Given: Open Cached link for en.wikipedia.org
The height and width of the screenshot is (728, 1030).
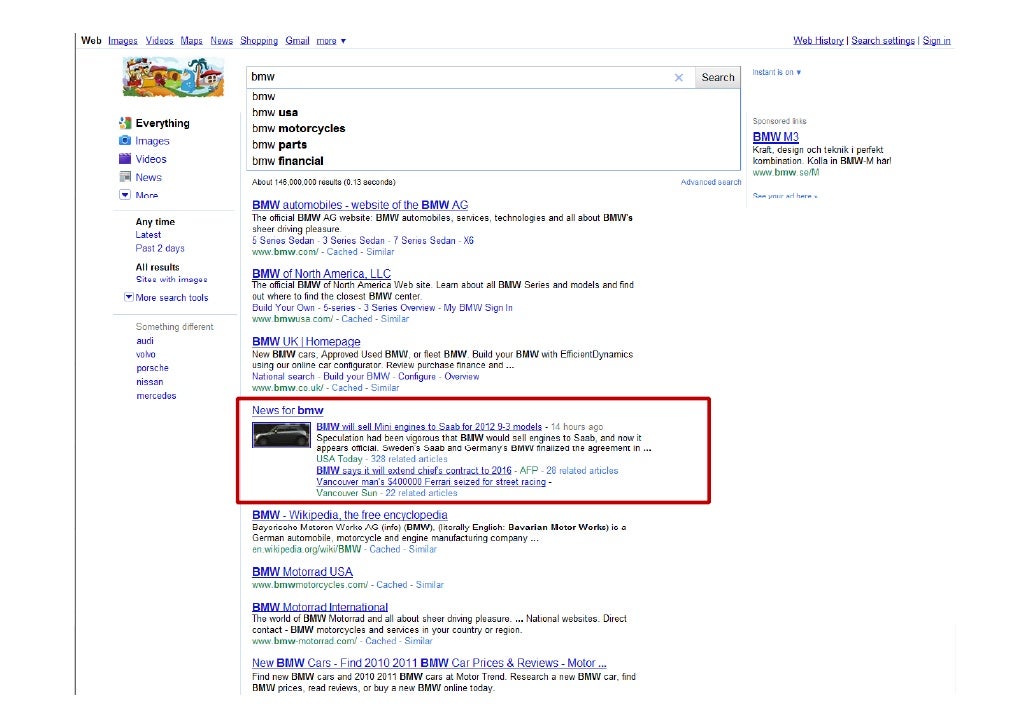Looking at the screenshot, I should click(385, 549).
